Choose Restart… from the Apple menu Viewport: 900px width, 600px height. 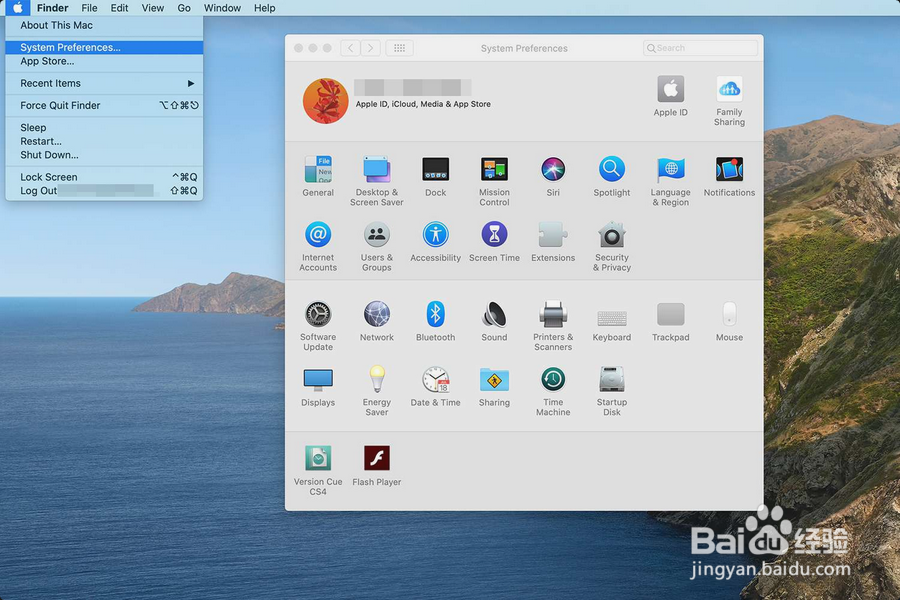coord(104,141)
